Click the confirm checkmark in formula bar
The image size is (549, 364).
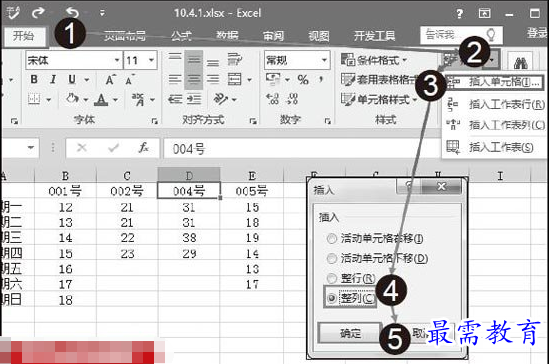click(113, 148)
